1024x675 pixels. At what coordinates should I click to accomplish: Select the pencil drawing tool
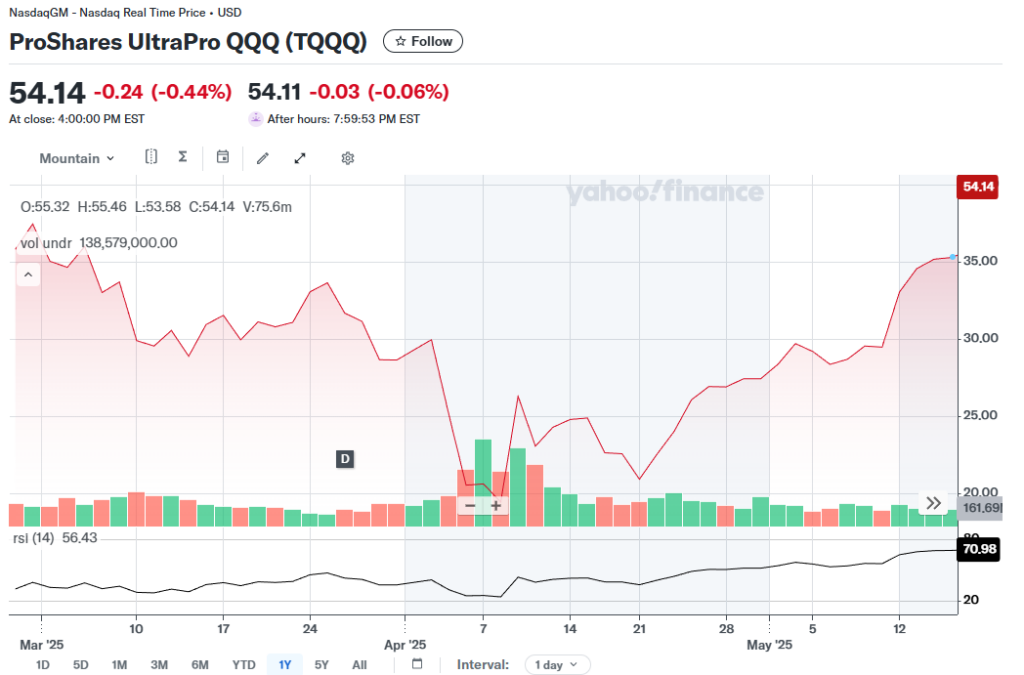point(263,158)
